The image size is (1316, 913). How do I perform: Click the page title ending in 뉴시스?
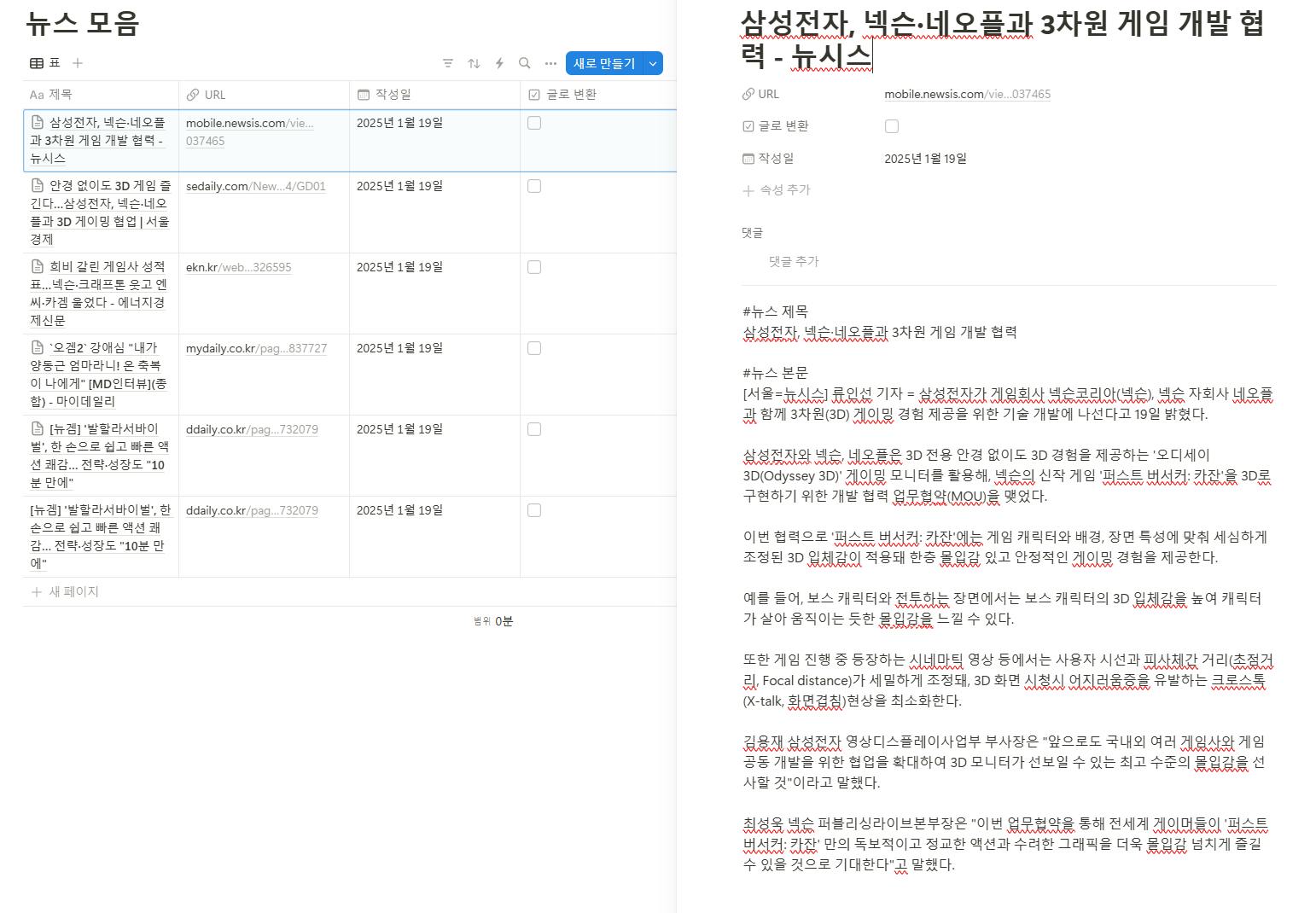pyautogui.click(x=1002, y=39)
